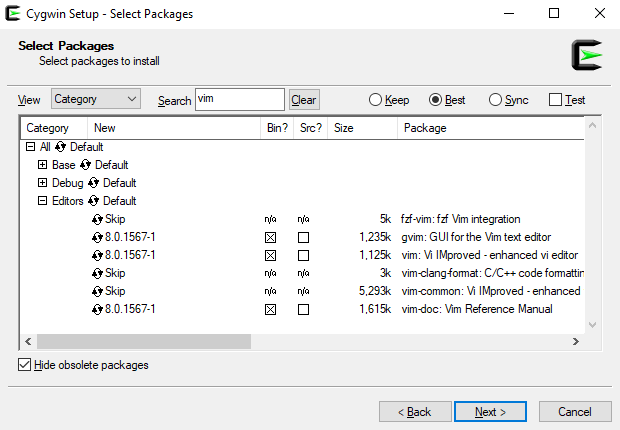Screen dimensions: 620x430
Task: Open the View category dropdown
Action: [96, 99]
